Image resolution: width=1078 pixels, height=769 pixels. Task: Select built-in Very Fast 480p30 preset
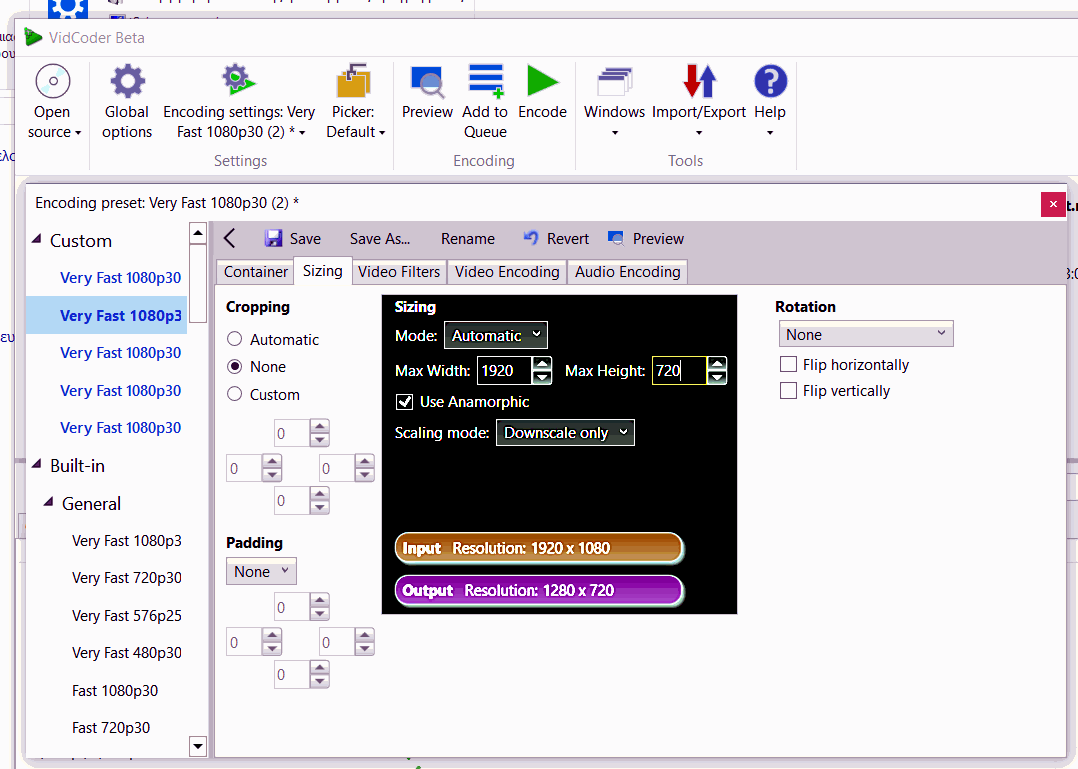point(126,653)
